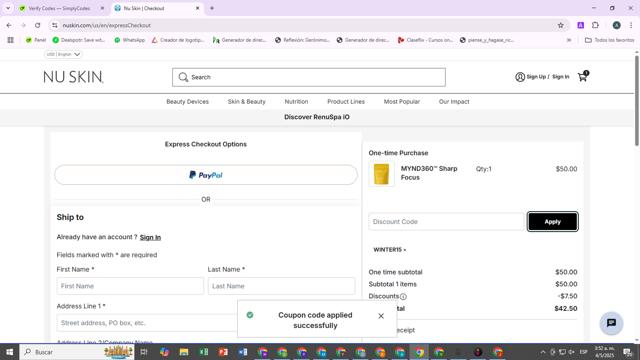
Task: Open Product Lines menu
Action: pos(346,102)
